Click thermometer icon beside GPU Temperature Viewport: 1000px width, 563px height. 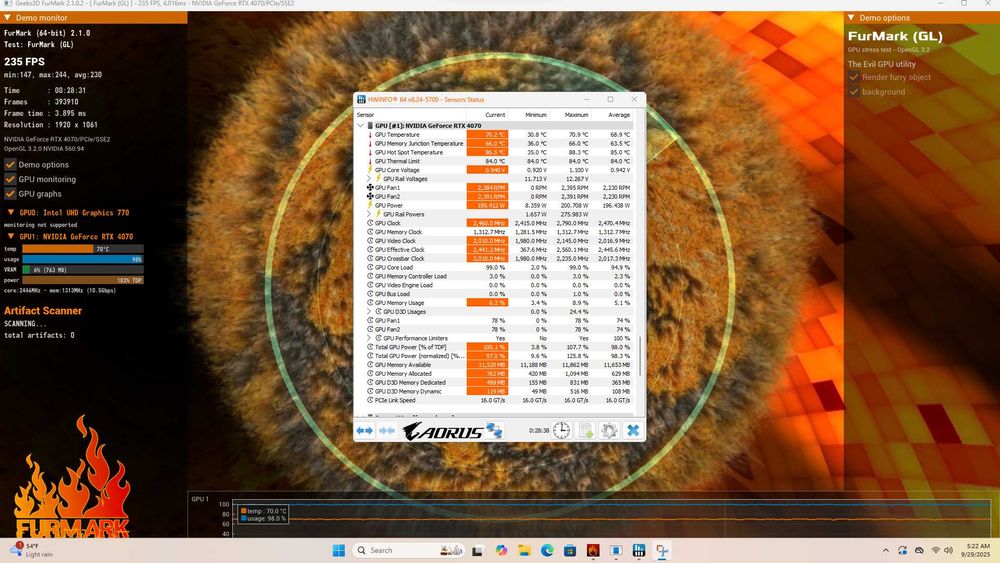coord(370,135)
